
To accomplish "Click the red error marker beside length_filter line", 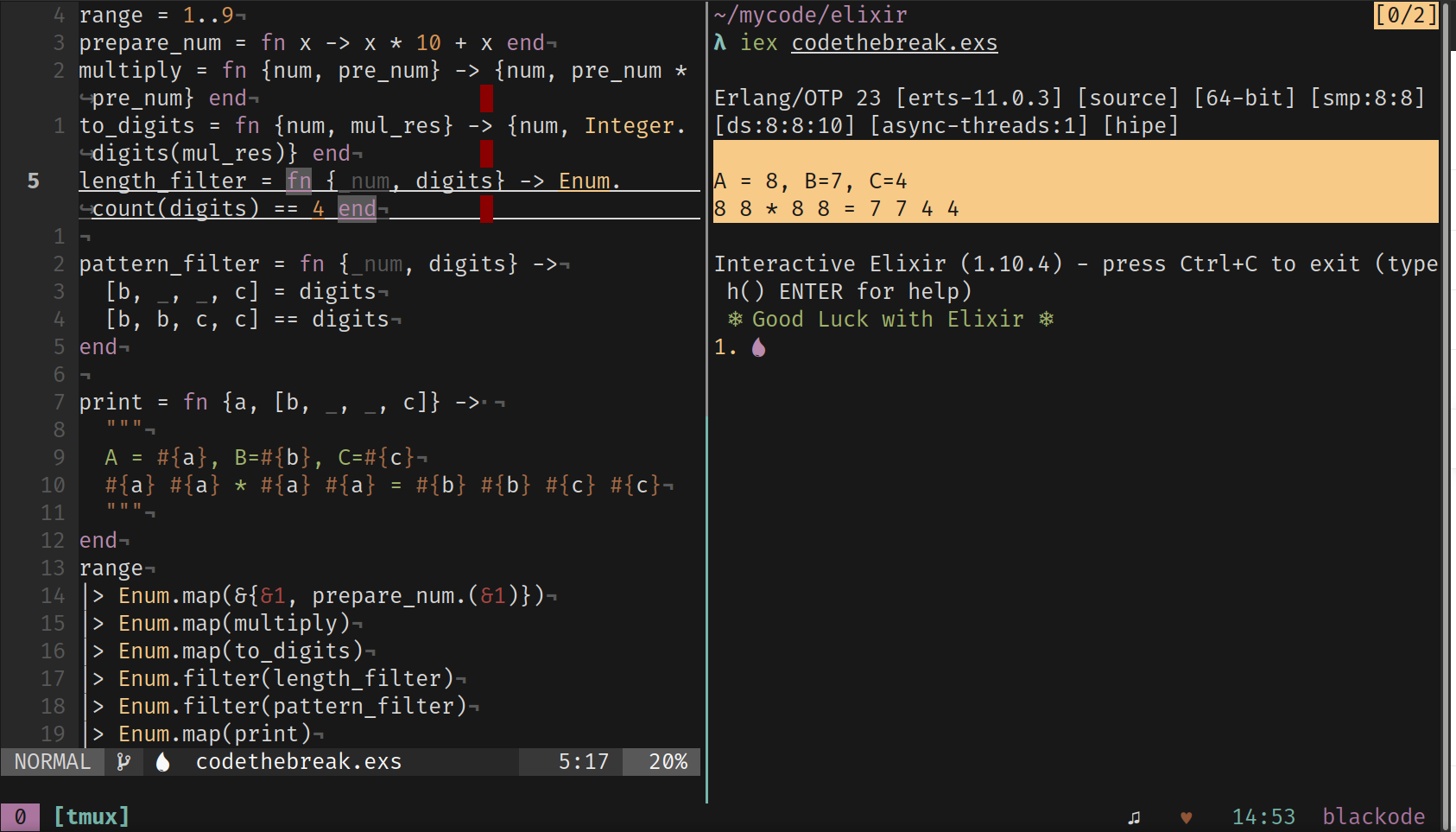I will (485, 207).
